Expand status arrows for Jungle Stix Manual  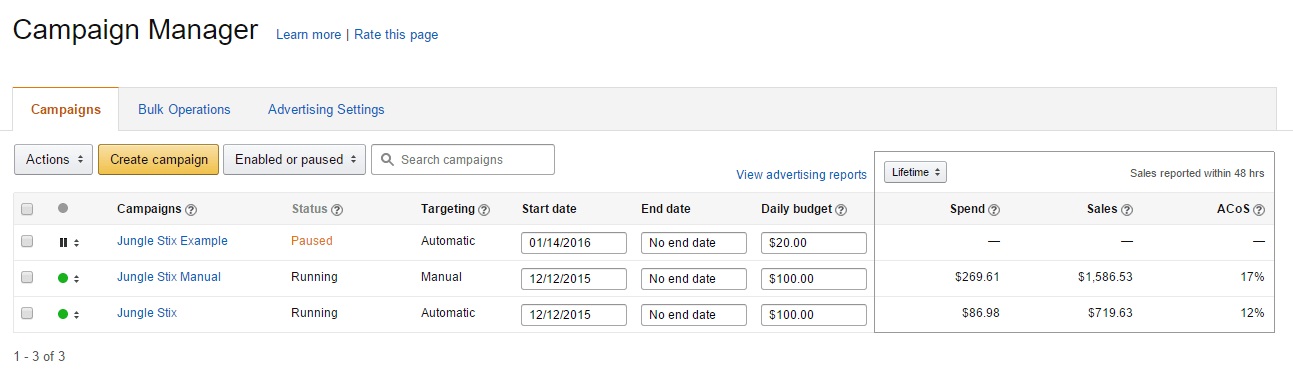76,278
